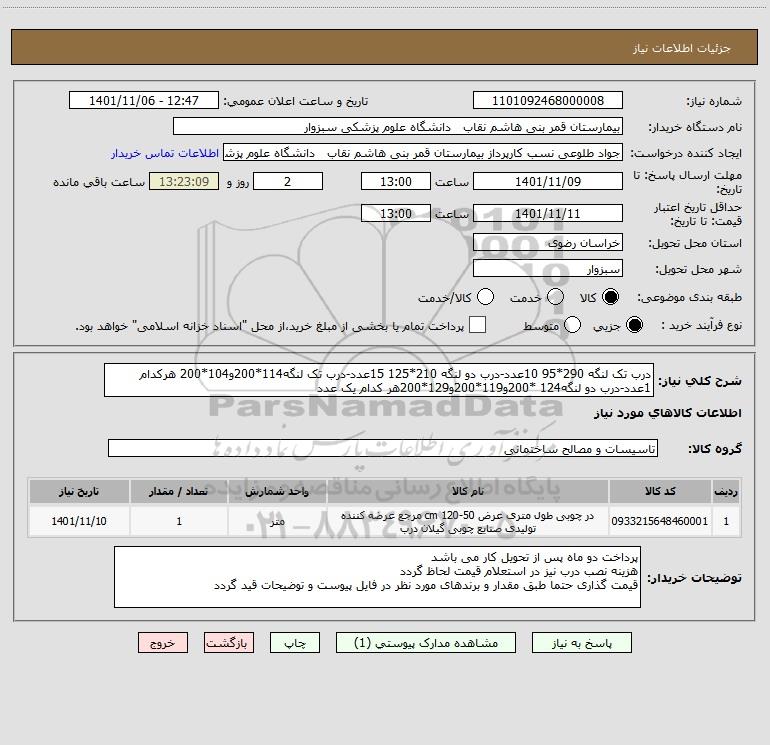The image size is (770, 745).
Task: Select the خدمت radio button
Action: pyautogui.click(x=555, y=297)
